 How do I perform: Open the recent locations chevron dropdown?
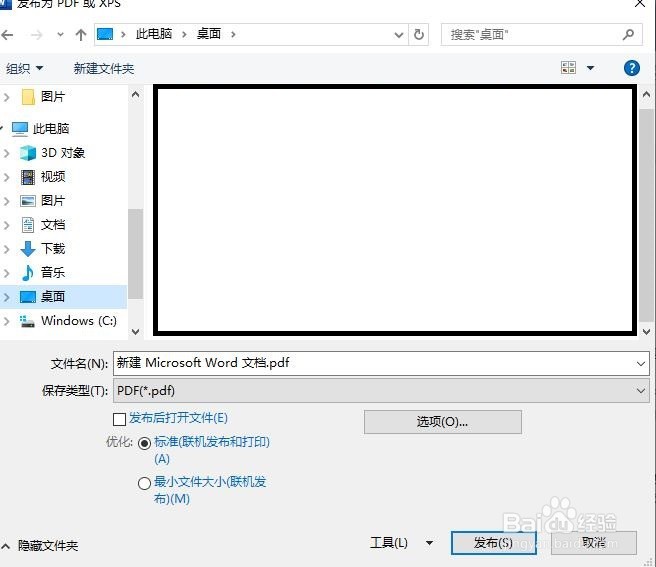tap(60, 35)
